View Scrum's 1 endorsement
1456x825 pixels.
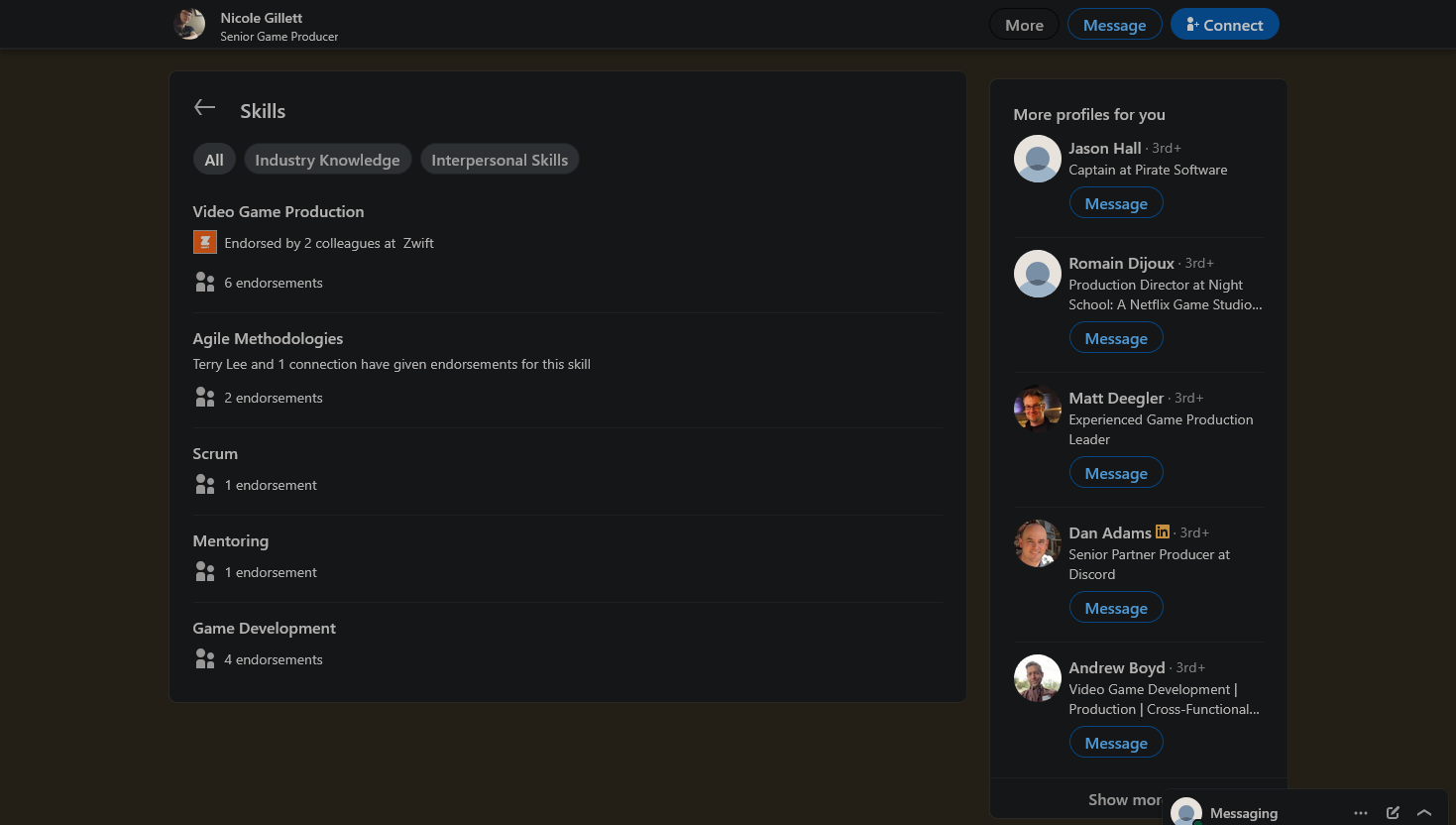point(271,485)
